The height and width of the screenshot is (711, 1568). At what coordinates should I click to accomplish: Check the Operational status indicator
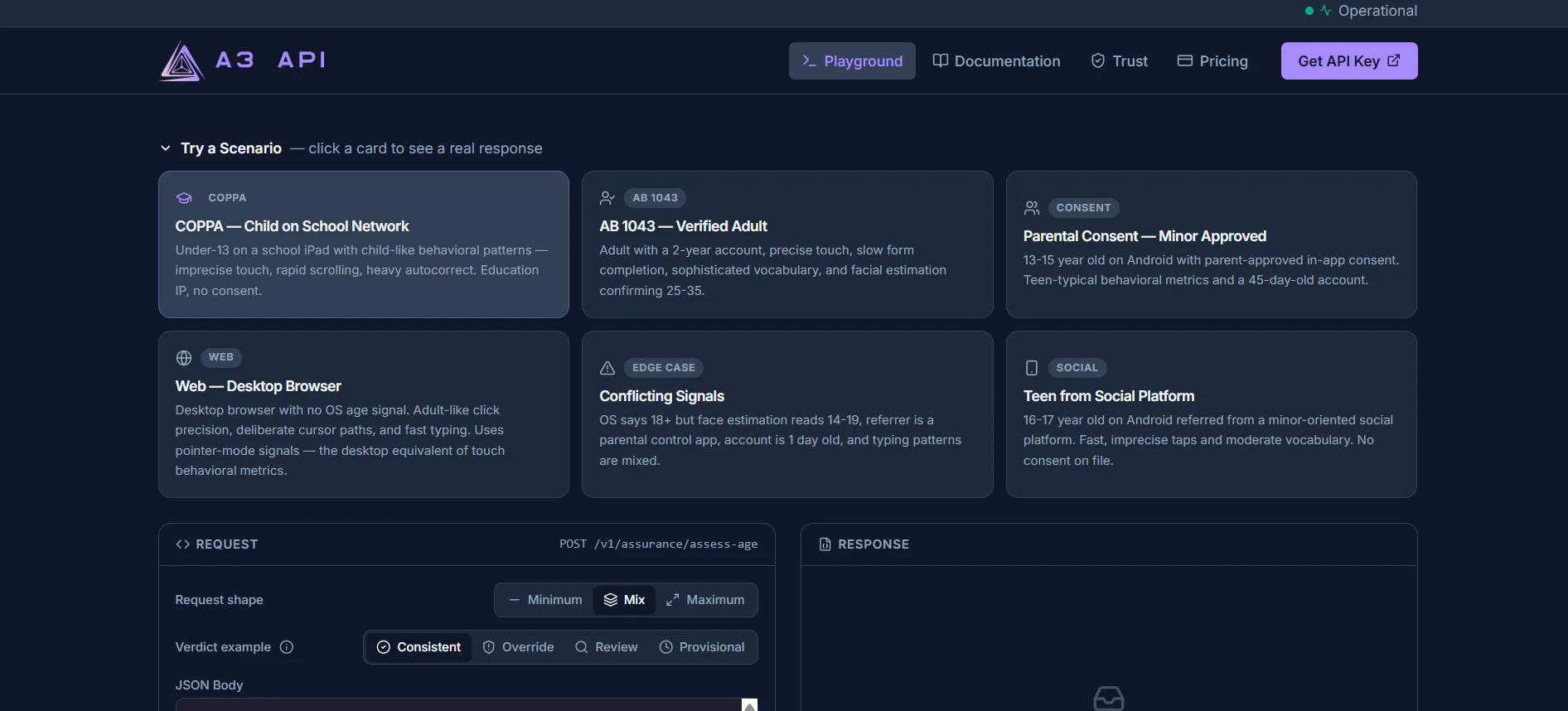click(1361, 11)
